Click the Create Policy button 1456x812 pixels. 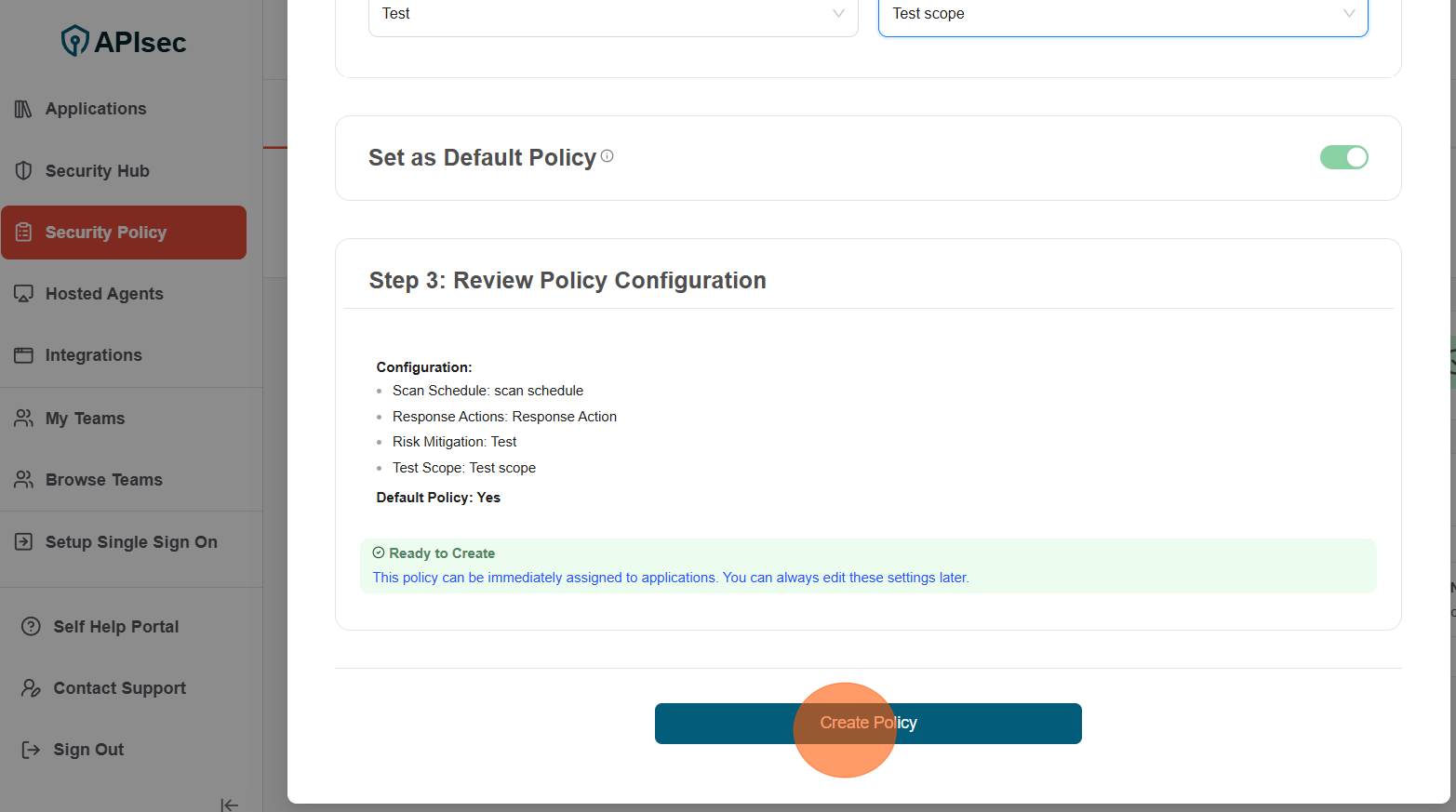click(868, 723)
